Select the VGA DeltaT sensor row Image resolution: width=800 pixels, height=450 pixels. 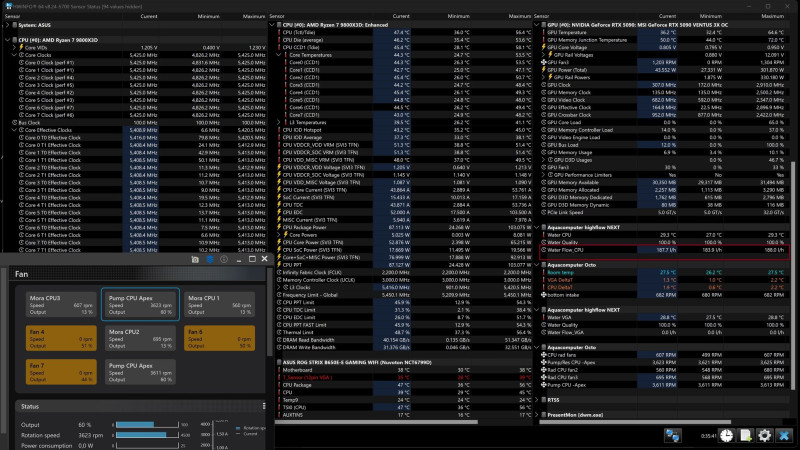[664, 280]
